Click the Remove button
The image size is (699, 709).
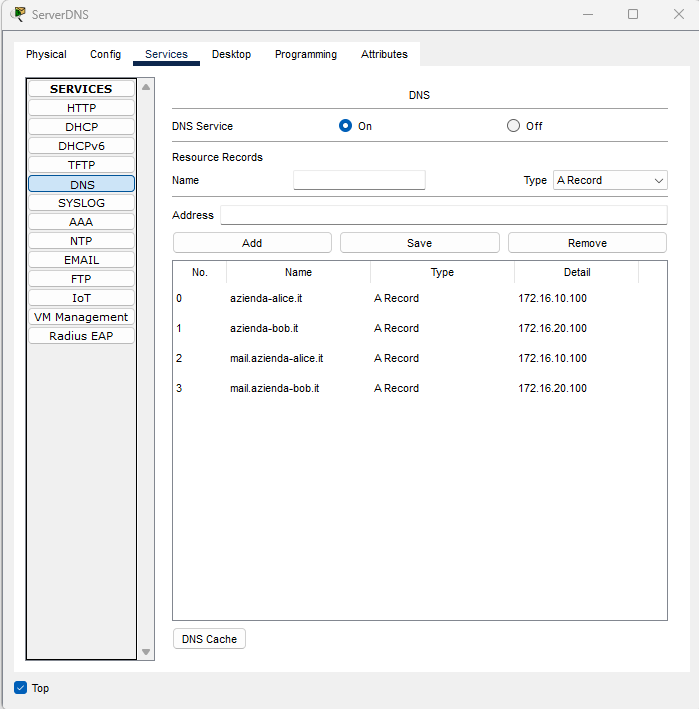[x=587, y=243]
